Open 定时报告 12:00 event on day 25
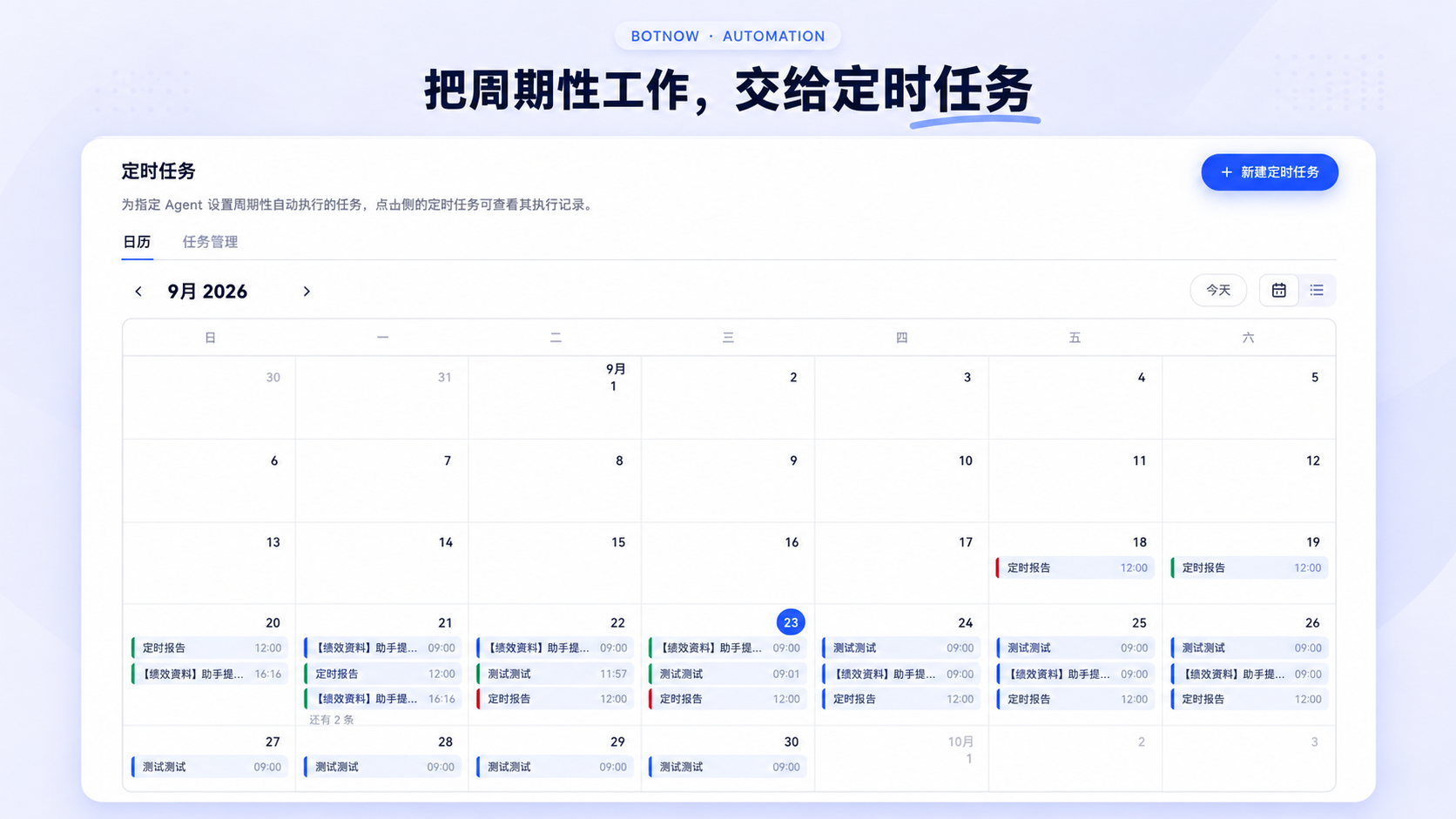This screenshot has width=1456, height=819. [1075, 699]
